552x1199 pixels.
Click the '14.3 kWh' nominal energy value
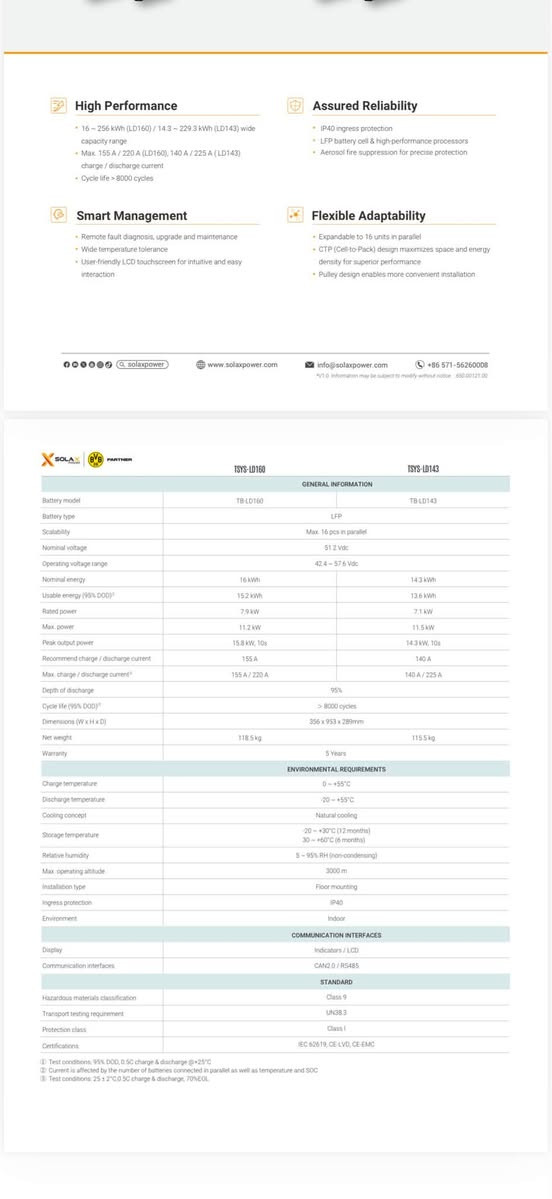tap(423, 580)
